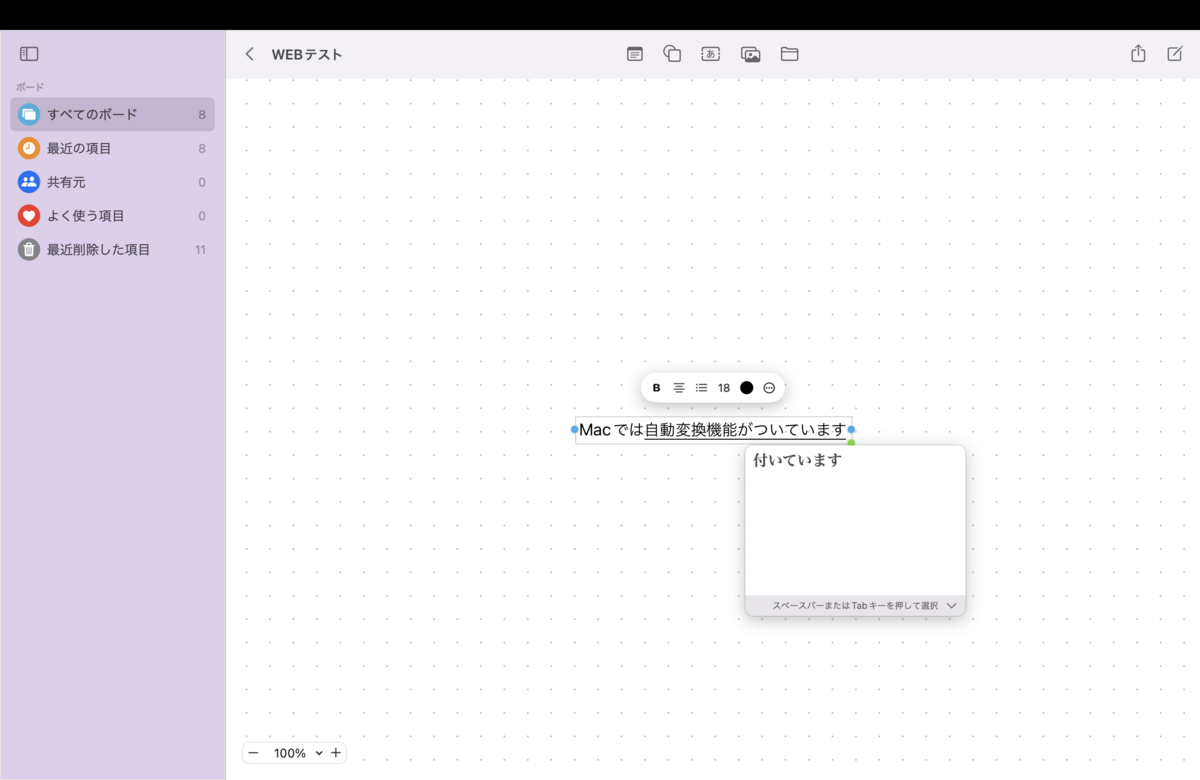Select すべてのボード in sidebar
Viewport: 1200px width, 780px height.
[112, 114]
